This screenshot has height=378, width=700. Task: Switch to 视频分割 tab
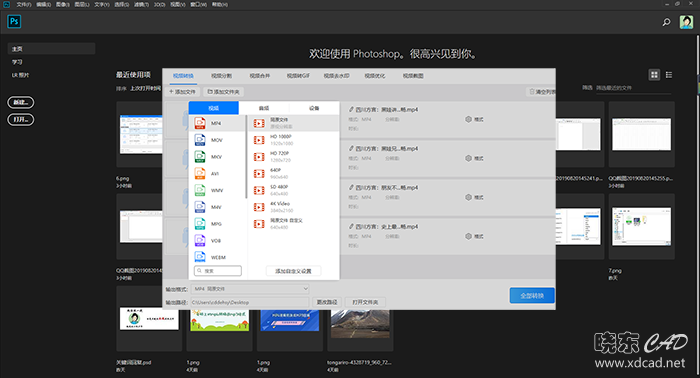point(221,76)
